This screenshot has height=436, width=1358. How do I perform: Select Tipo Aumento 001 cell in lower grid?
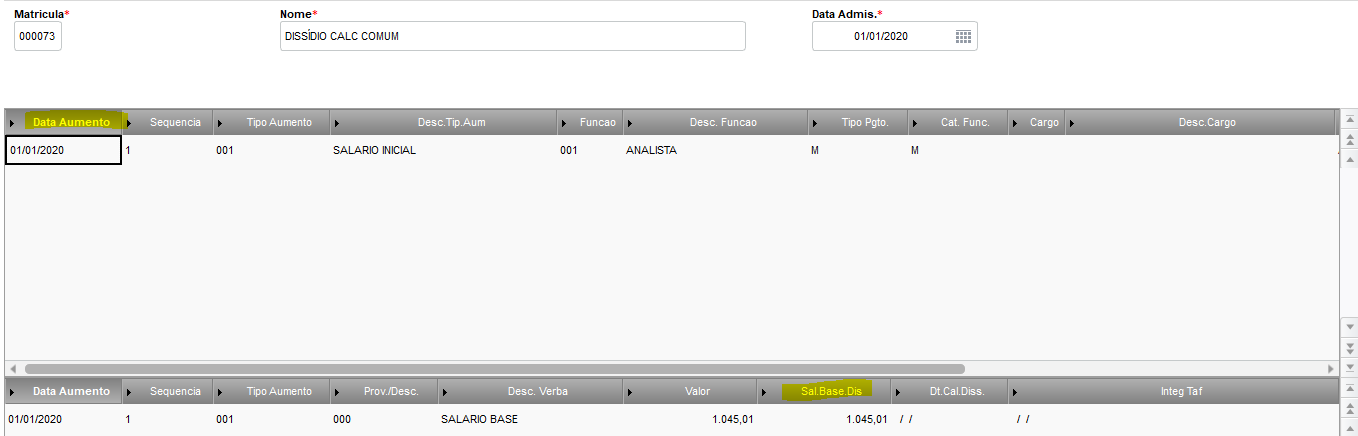click(x=270, y=419)
